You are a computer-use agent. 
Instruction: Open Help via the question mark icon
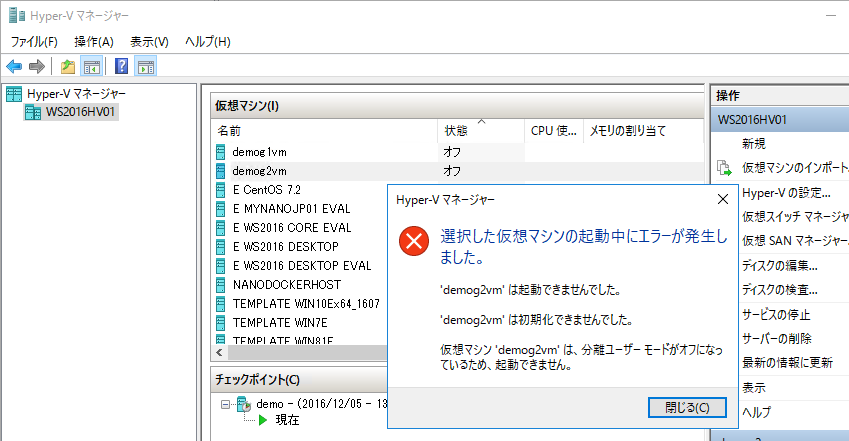coord(122,66)
